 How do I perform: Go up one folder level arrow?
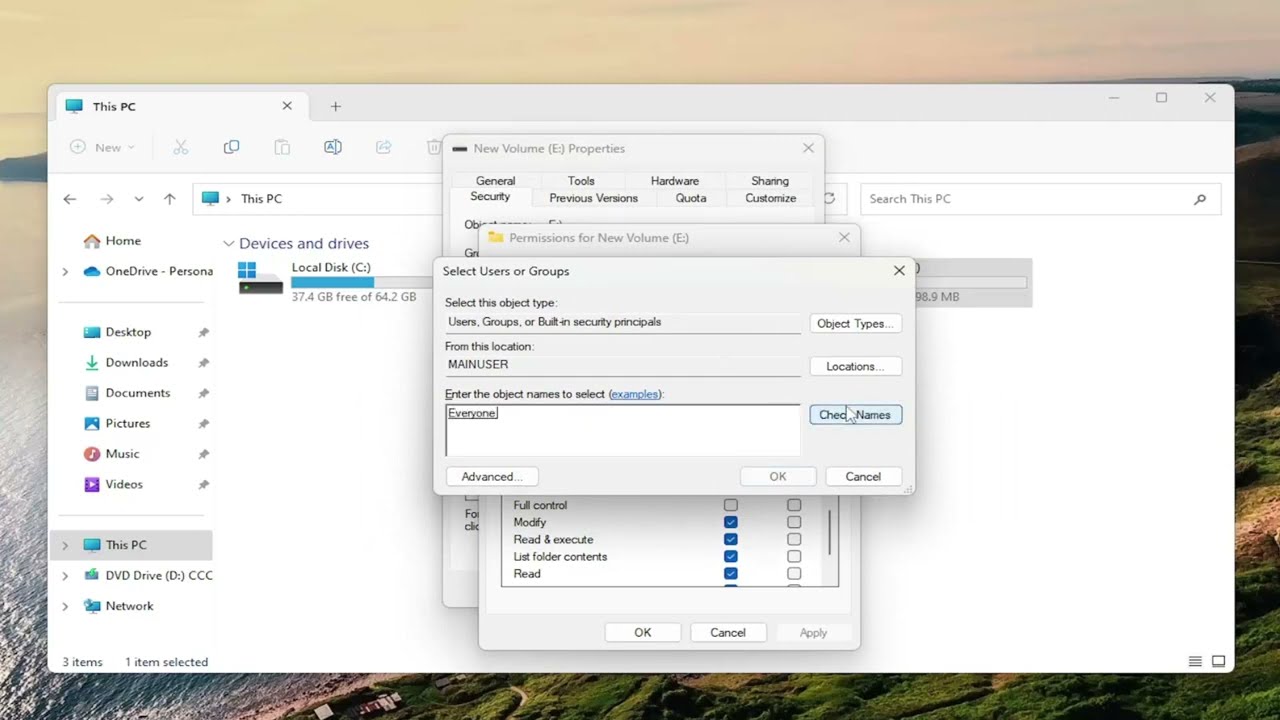(x=170, y=199)
